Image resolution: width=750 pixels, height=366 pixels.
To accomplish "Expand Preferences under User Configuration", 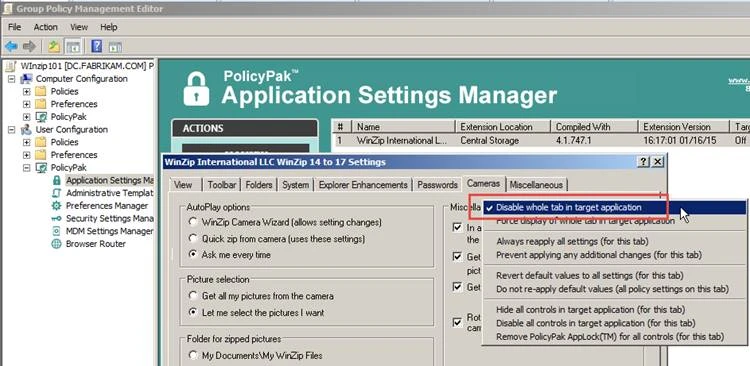I will point(26,155).
